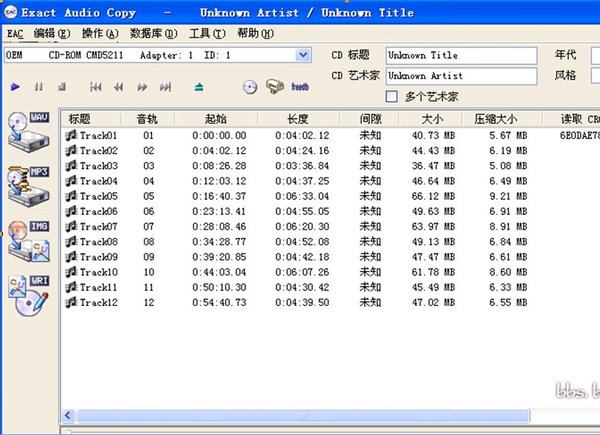Start playback with the Play button
Viewport: 600px width, 435px height.
(x=15, y=87)
